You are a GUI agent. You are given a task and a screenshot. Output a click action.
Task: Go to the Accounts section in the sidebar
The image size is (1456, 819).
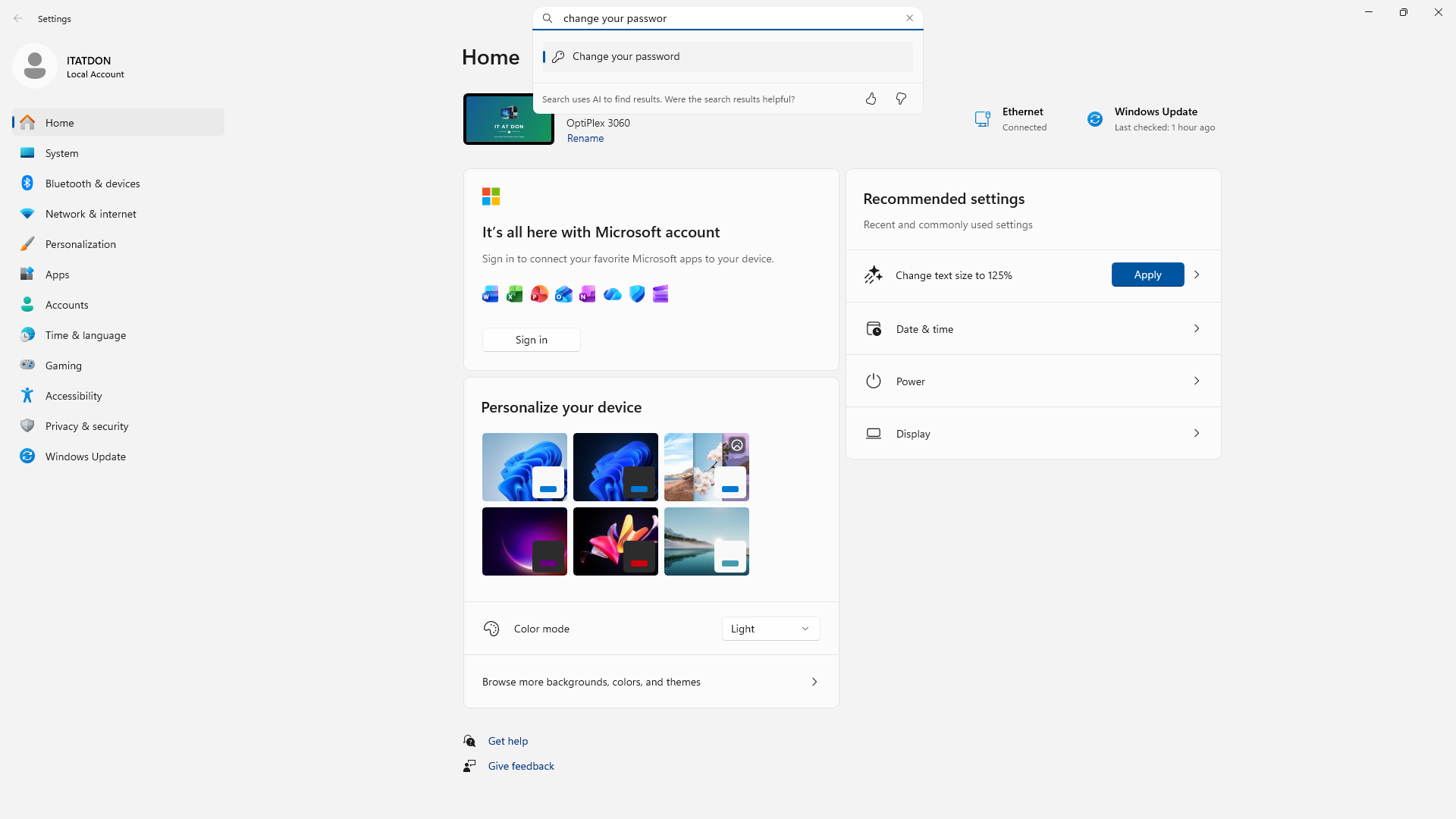click(67, 305)
